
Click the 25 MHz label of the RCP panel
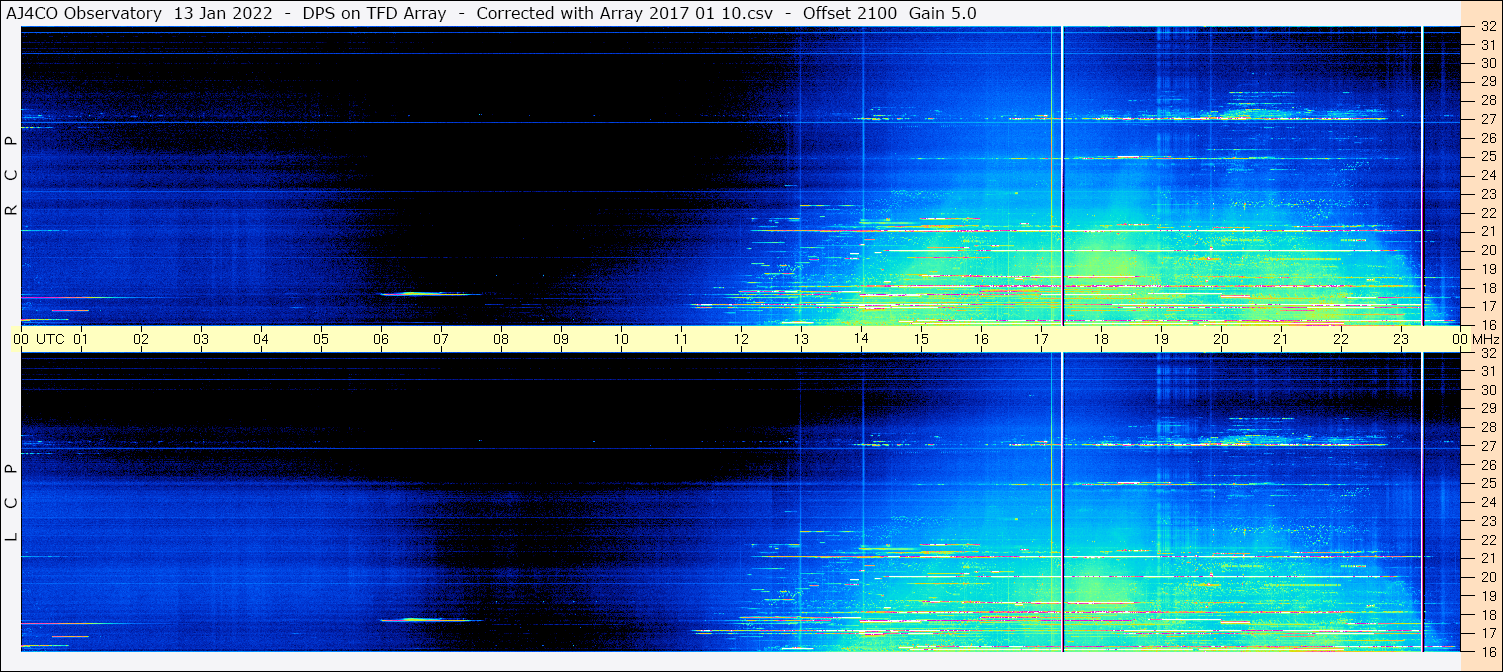(1487, 156)
